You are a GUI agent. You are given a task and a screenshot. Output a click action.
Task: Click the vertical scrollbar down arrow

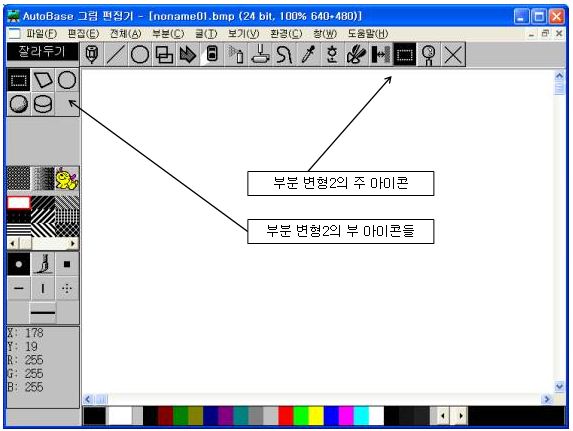559,386
